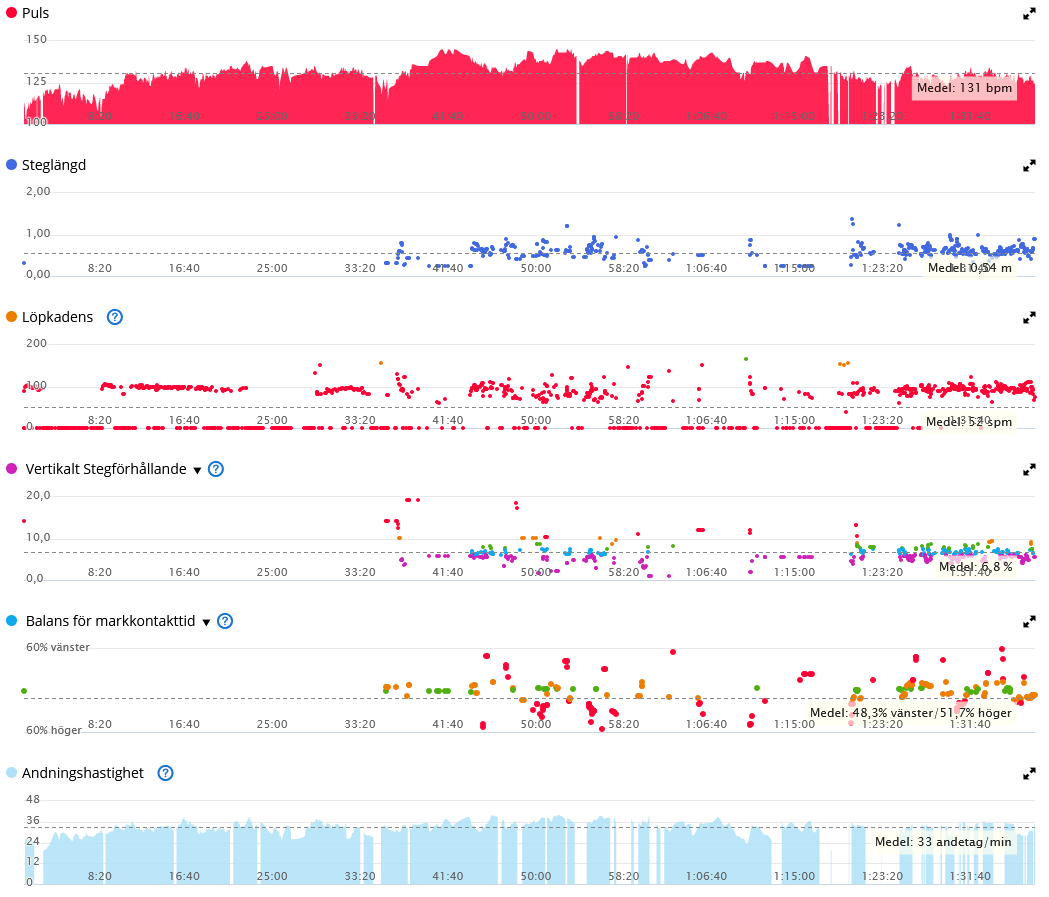Viewport: 1049px width, 897px height.
Task: Select the Vertikalt Stegförhållande title
Action: pyautogui.click(x=106, y=469)
